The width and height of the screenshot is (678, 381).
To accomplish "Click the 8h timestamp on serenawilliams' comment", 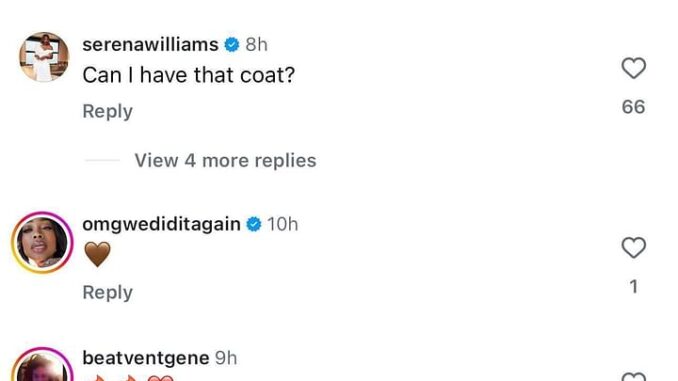I will (256, 45).
